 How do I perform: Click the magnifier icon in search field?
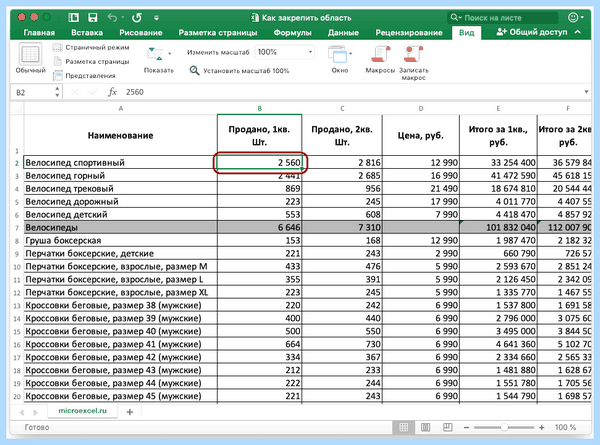(454, 18)
